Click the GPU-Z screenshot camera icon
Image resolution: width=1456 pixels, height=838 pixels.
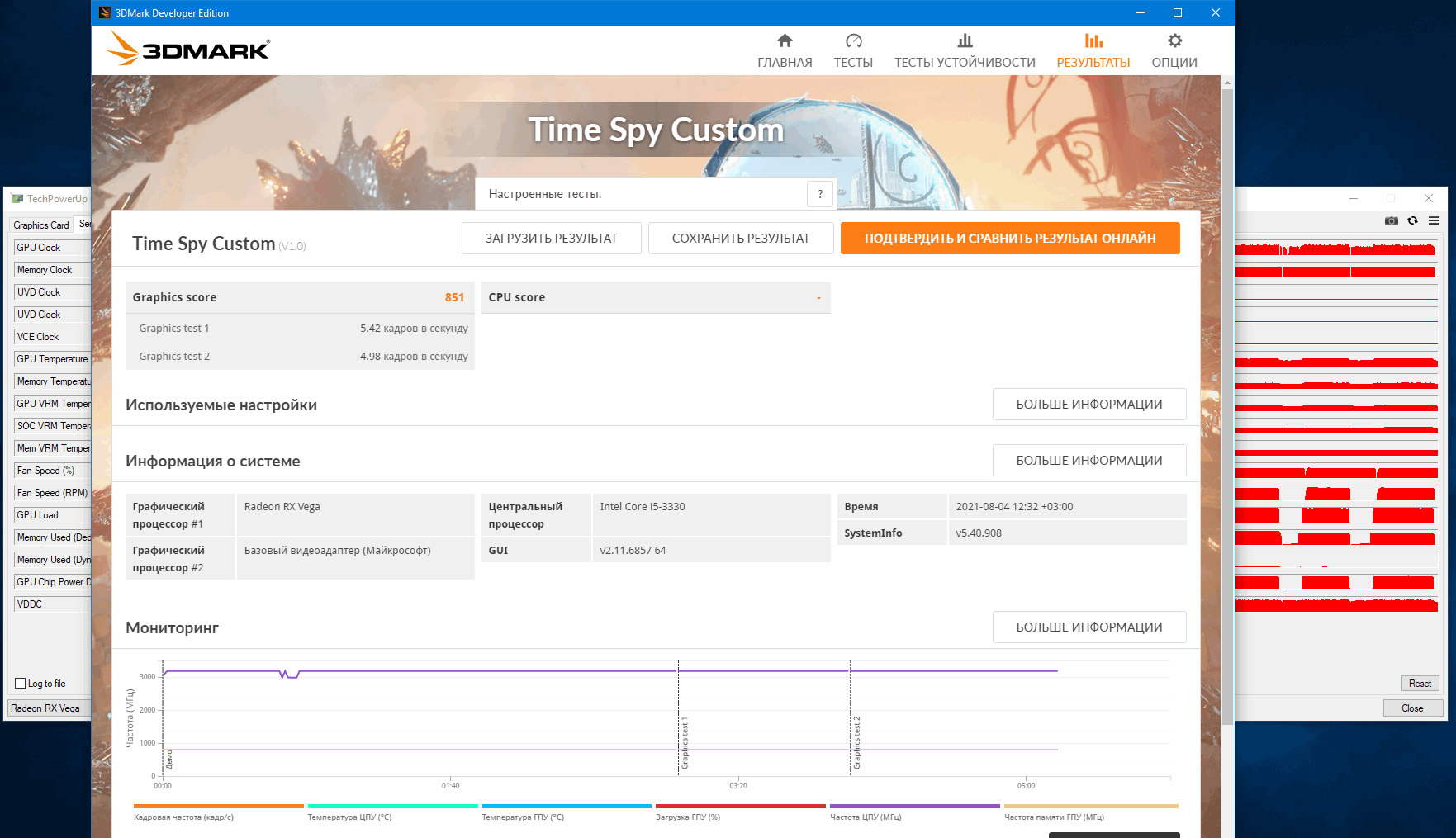click(1392, 220)
